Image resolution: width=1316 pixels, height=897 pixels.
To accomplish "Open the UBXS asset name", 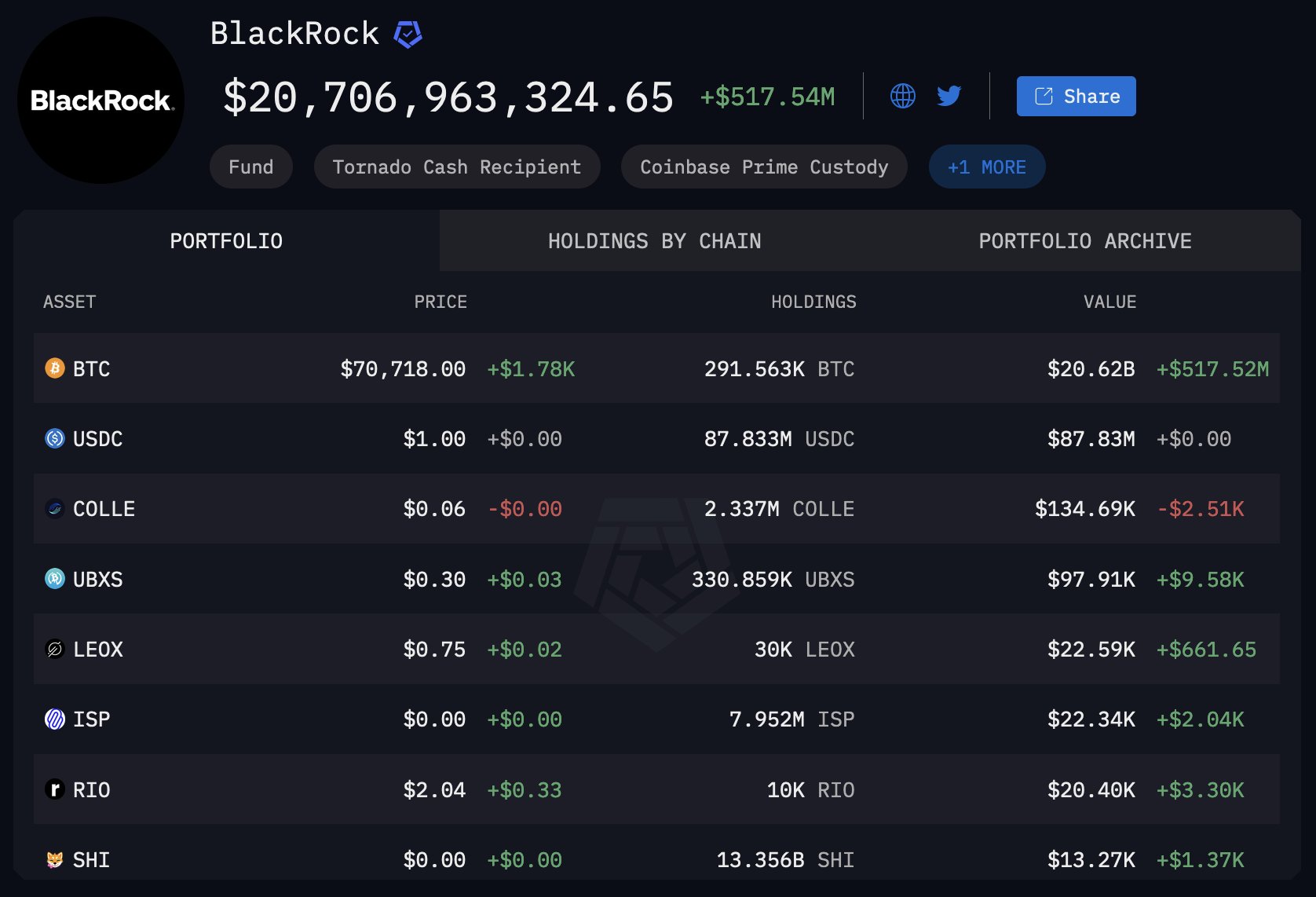I will (97, 579).
